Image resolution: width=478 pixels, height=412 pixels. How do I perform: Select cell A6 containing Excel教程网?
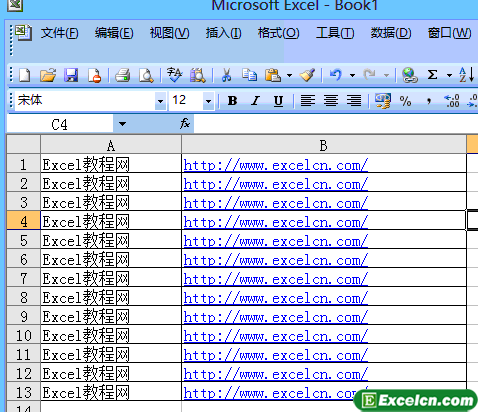tap(111, 259)
